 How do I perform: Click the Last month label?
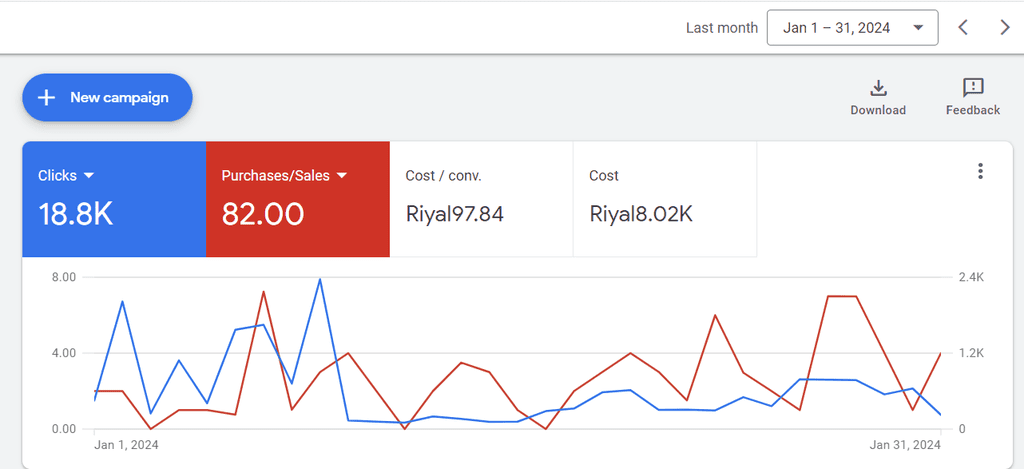722,28
